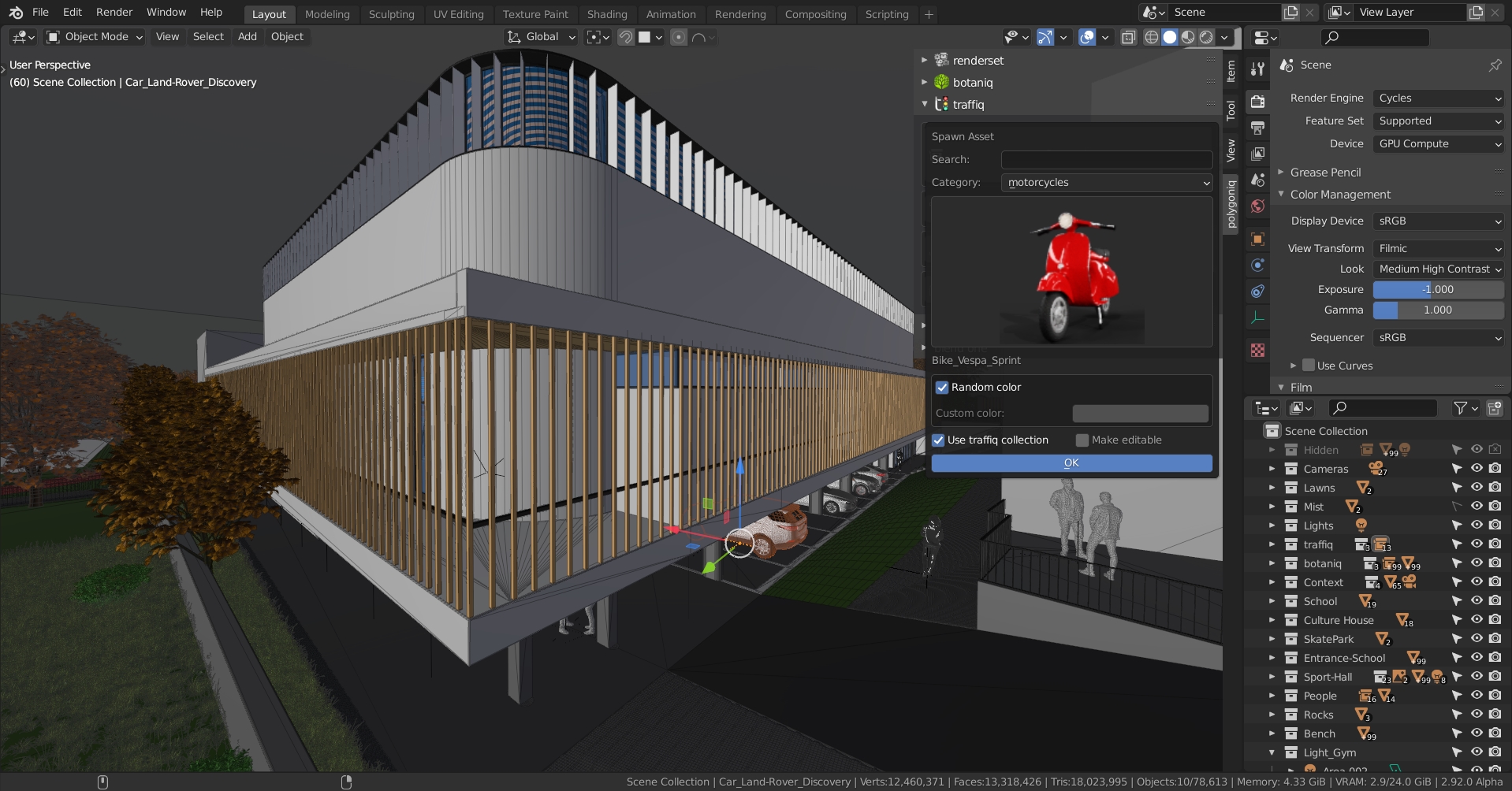Open the View Layer properties tab

1257,154
